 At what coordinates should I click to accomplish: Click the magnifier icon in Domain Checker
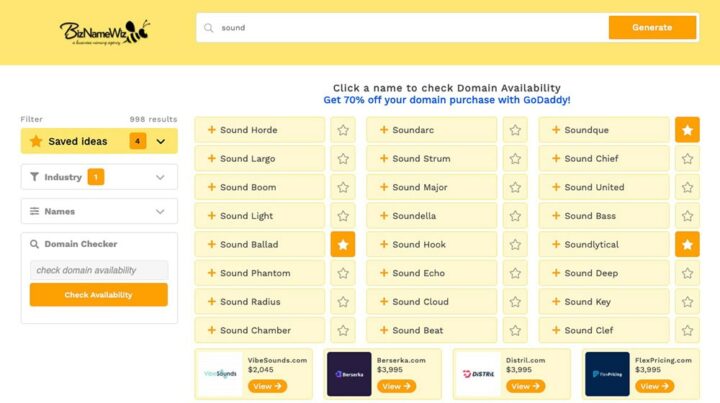pos(35,244)
